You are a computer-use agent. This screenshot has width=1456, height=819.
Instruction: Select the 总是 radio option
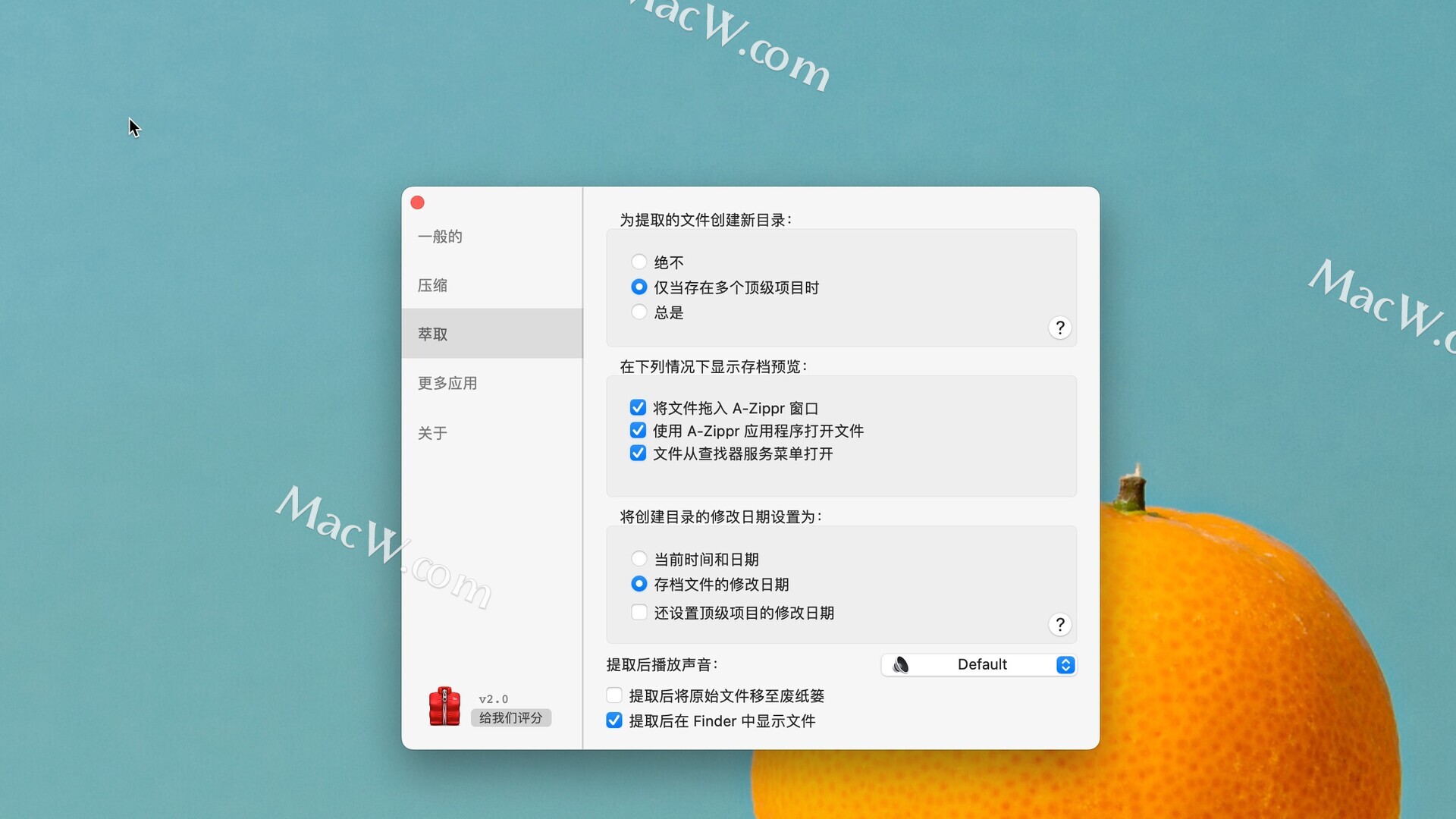click(639, 312)
